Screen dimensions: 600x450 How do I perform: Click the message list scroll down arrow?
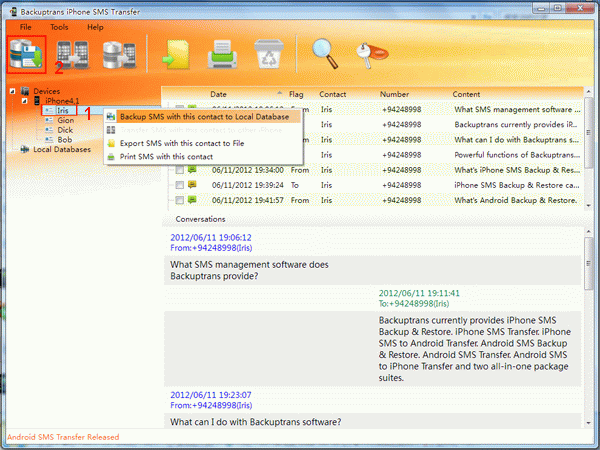[589, 206]
